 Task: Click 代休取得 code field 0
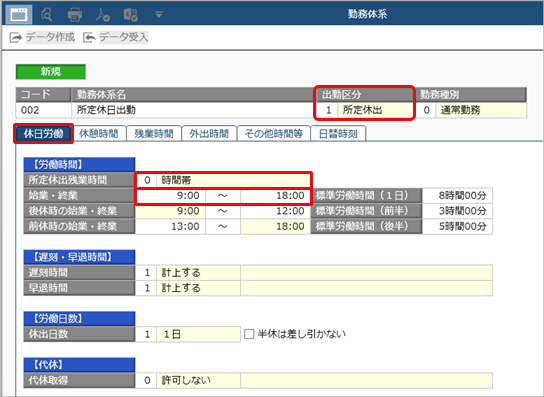click(x=146, y=381)
